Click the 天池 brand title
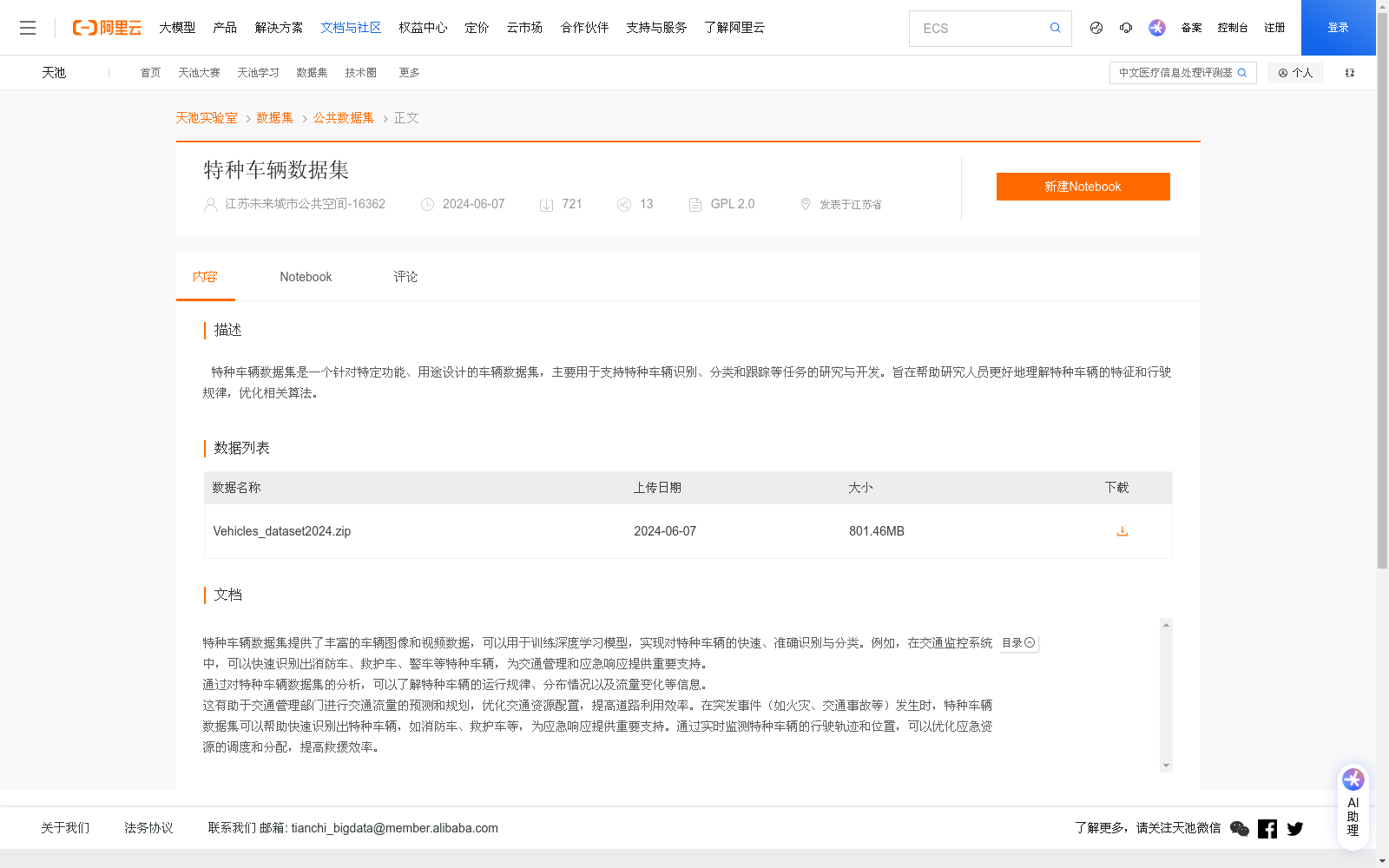The height and width of the screenshot is (868, 1389). (54, 73)
